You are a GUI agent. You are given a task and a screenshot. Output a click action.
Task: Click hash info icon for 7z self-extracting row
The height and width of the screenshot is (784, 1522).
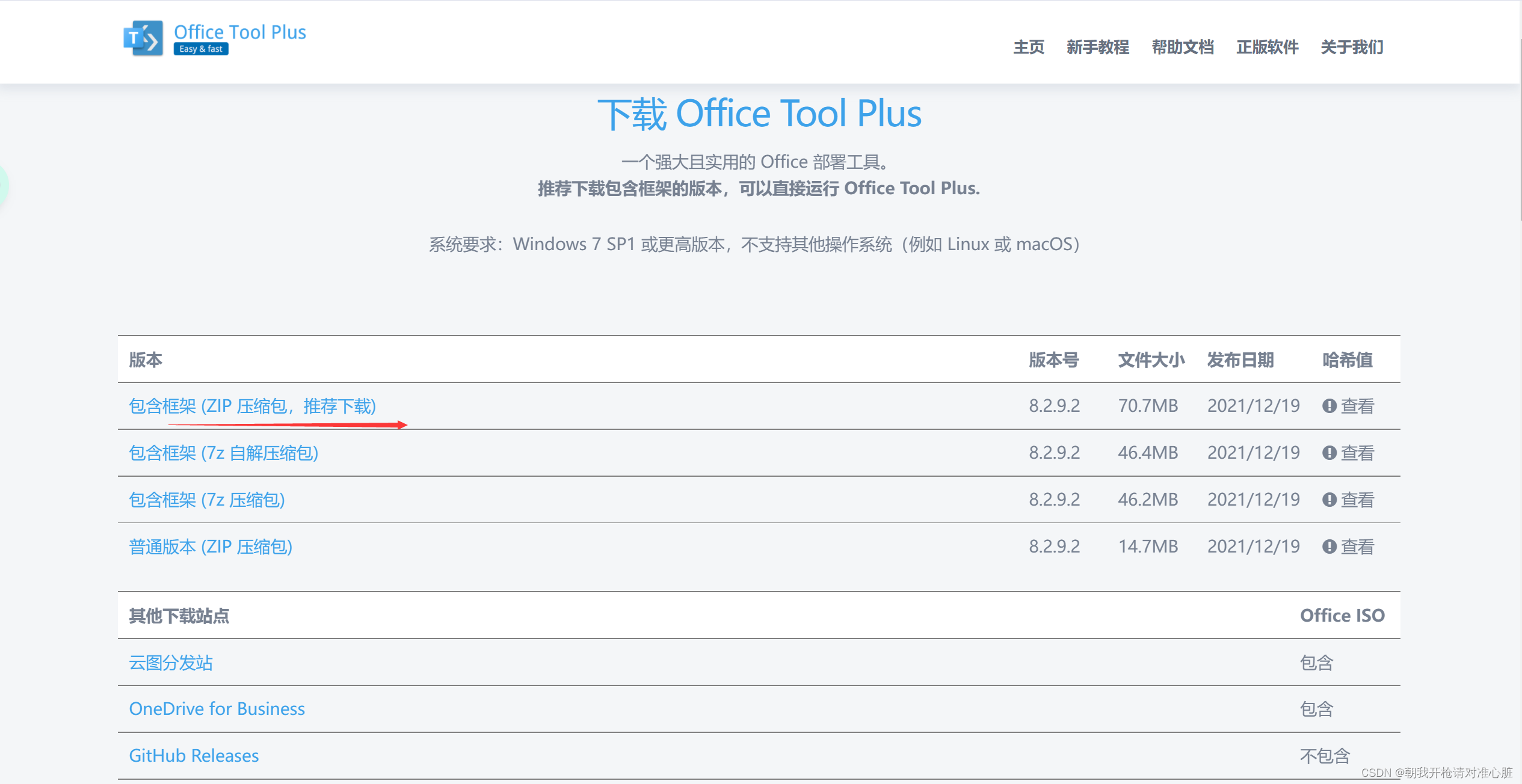[x=1329, y=453]
